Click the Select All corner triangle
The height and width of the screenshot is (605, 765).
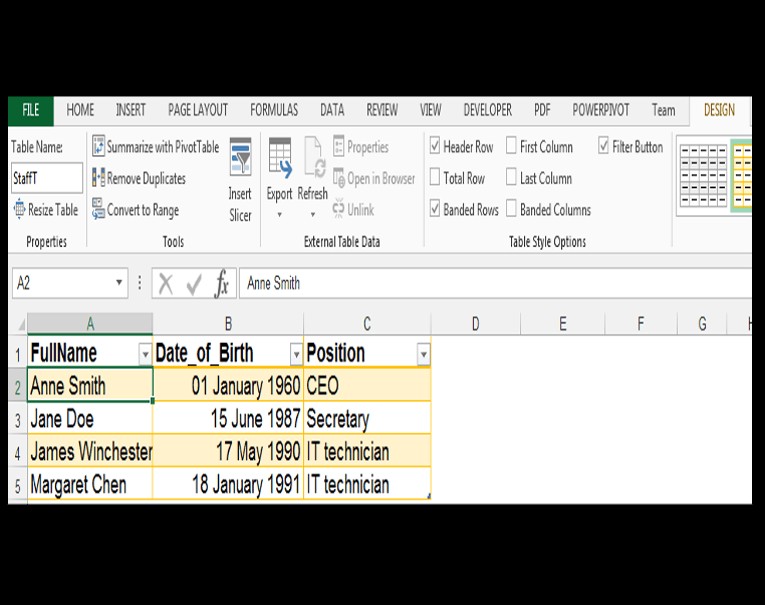click(x=20, y=325)
